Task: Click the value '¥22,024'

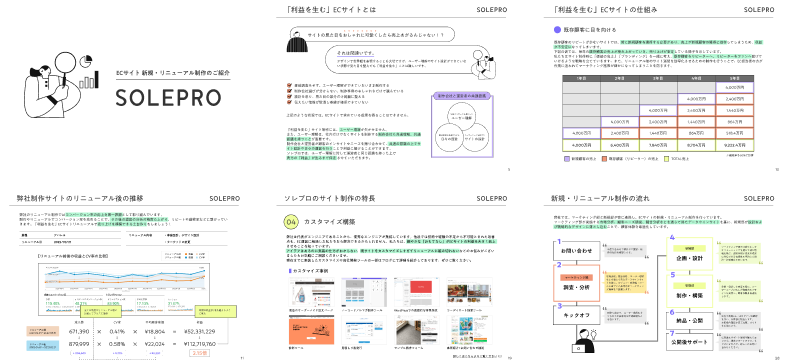Action: [154, 344]
